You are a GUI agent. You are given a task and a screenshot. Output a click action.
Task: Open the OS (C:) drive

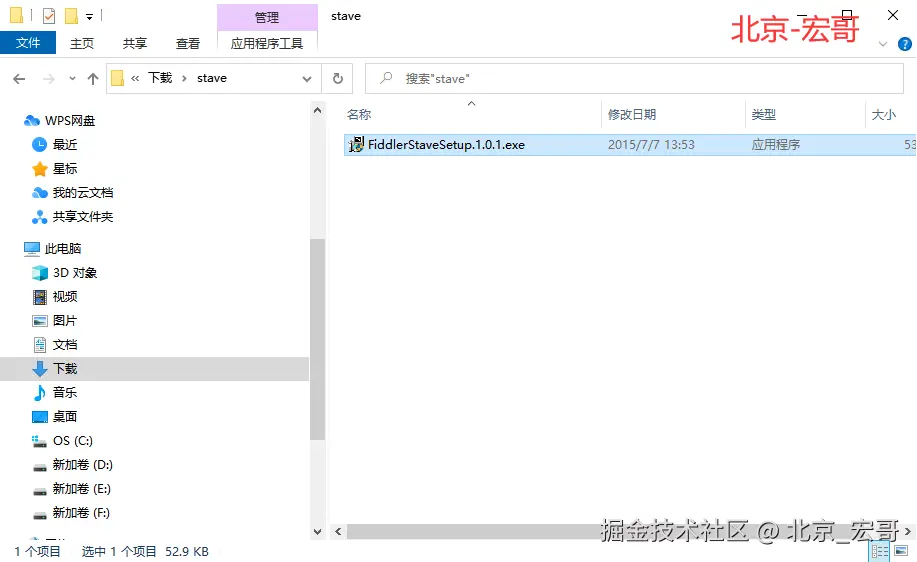[73, 440]
